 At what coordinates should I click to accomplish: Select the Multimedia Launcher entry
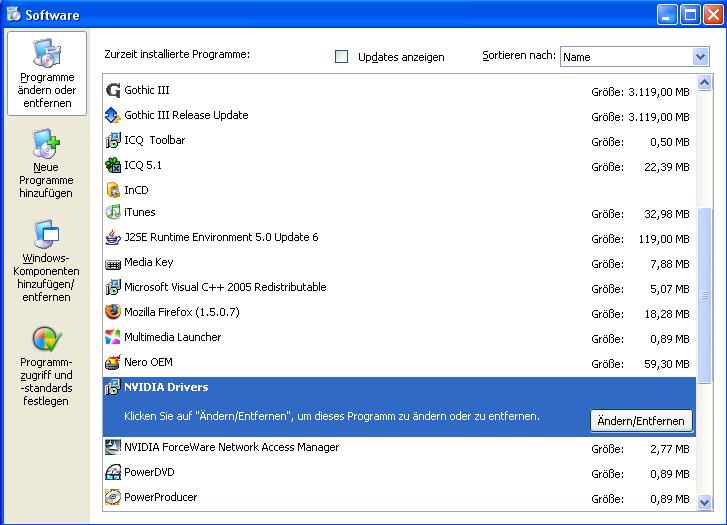pyautogui.click(x=172, y=337)
